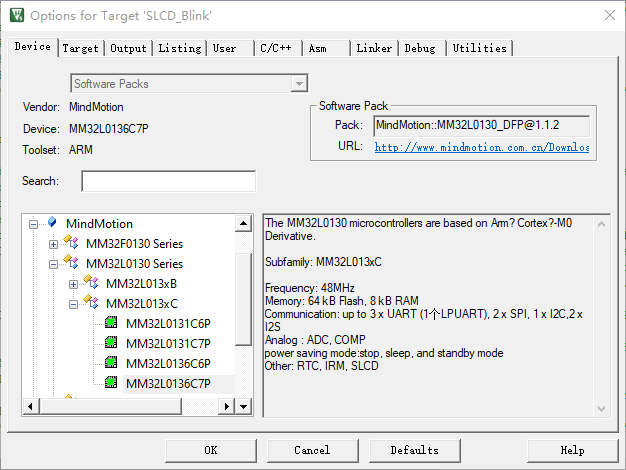
Task: Click the MM32L0130 Series family icon
Action: point(72,263)
